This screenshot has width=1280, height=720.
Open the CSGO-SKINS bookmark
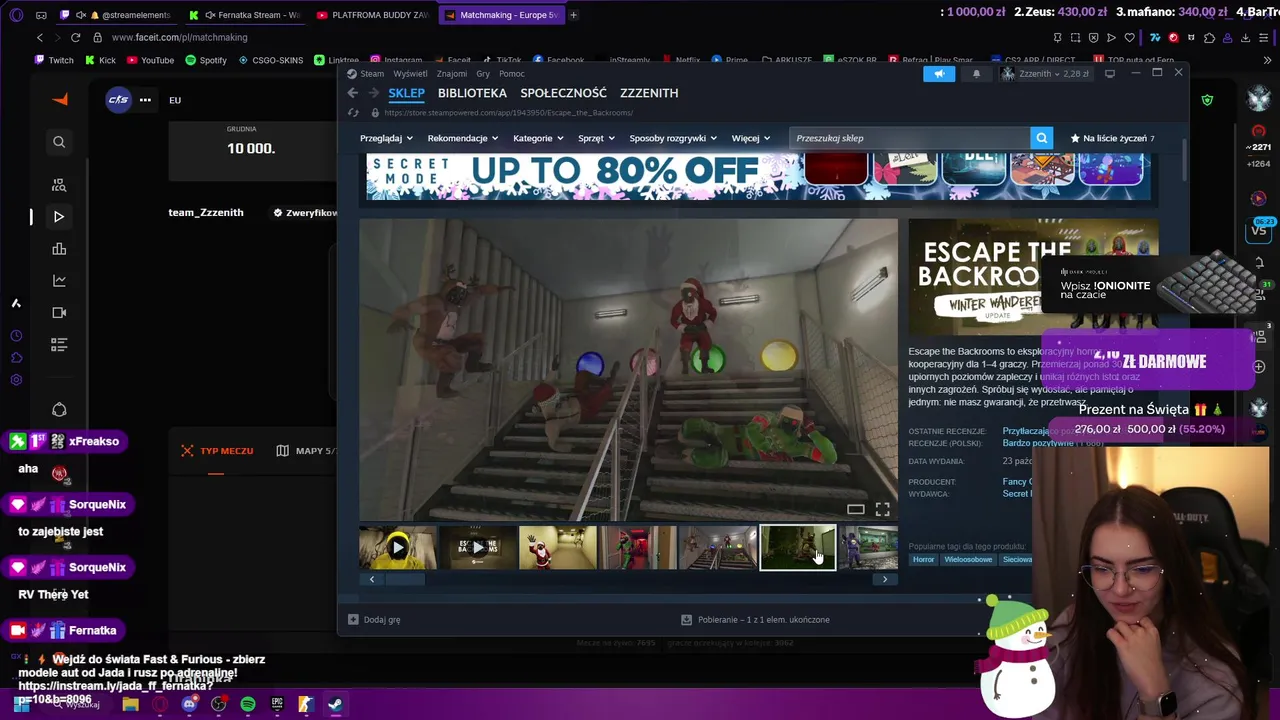click(x=270, y=60)
